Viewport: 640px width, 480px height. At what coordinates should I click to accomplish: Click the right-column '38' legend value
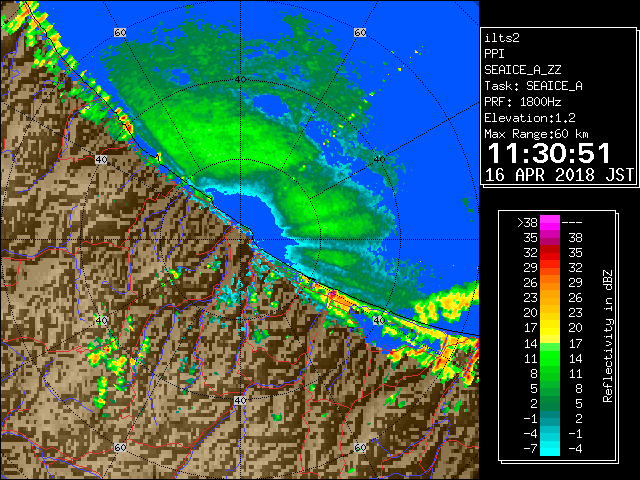pyautogui.click(x=575, y=238)
